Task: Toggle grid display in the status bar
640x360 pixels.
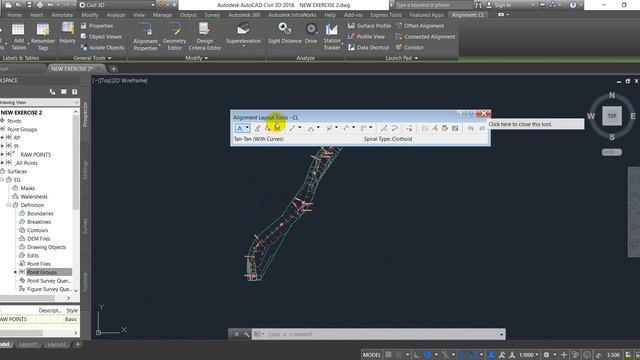Action: [x=389, y=355]
